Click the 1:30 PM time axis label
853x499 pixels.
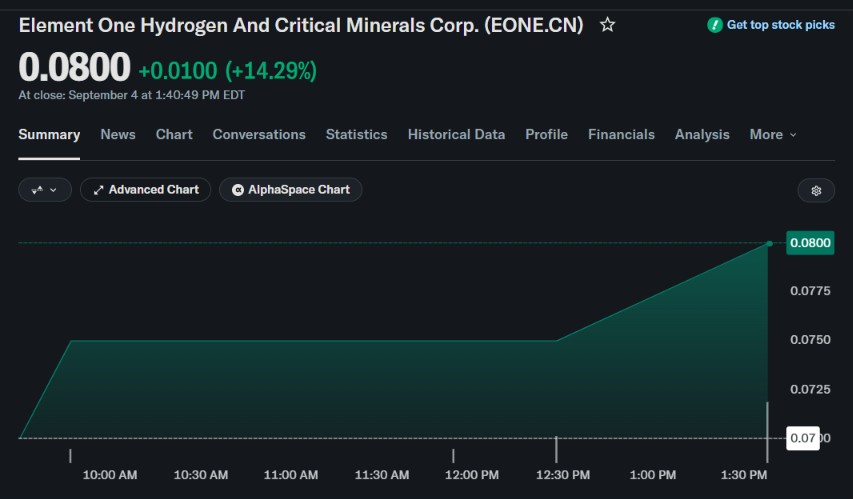(x=744, y=475)
